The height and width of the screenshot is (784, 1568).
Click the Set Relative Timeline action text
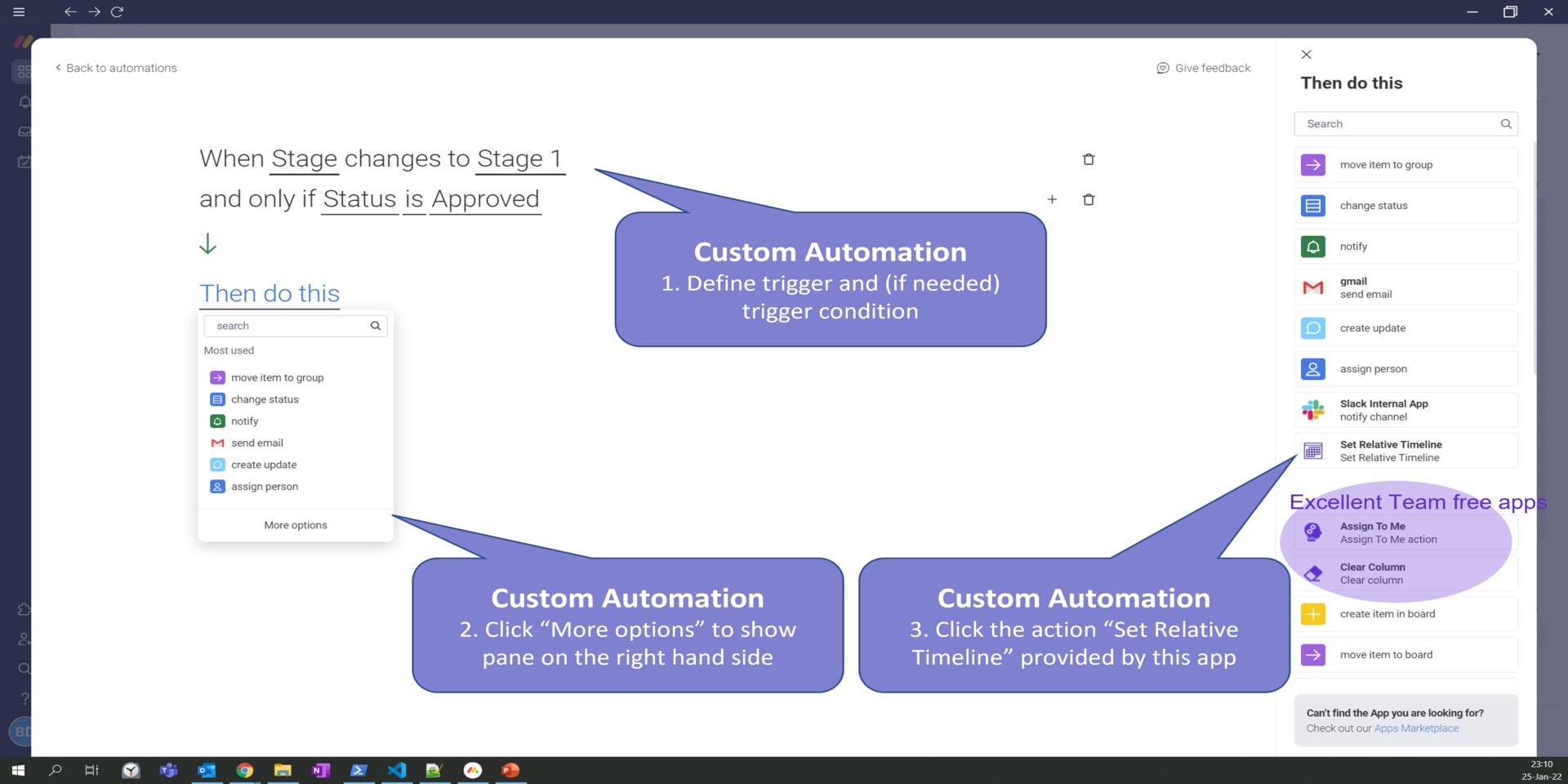coord(1389,458)
